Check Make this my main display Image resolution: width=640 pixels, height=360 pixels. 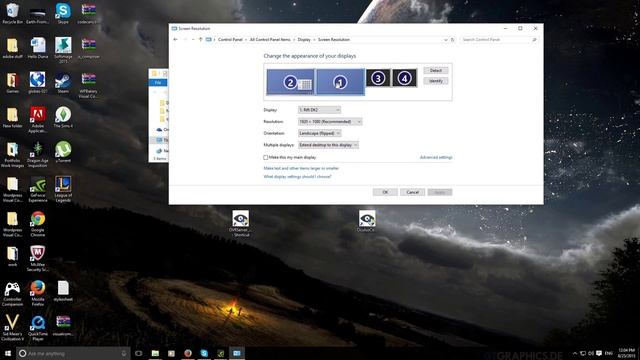point(266,157)
